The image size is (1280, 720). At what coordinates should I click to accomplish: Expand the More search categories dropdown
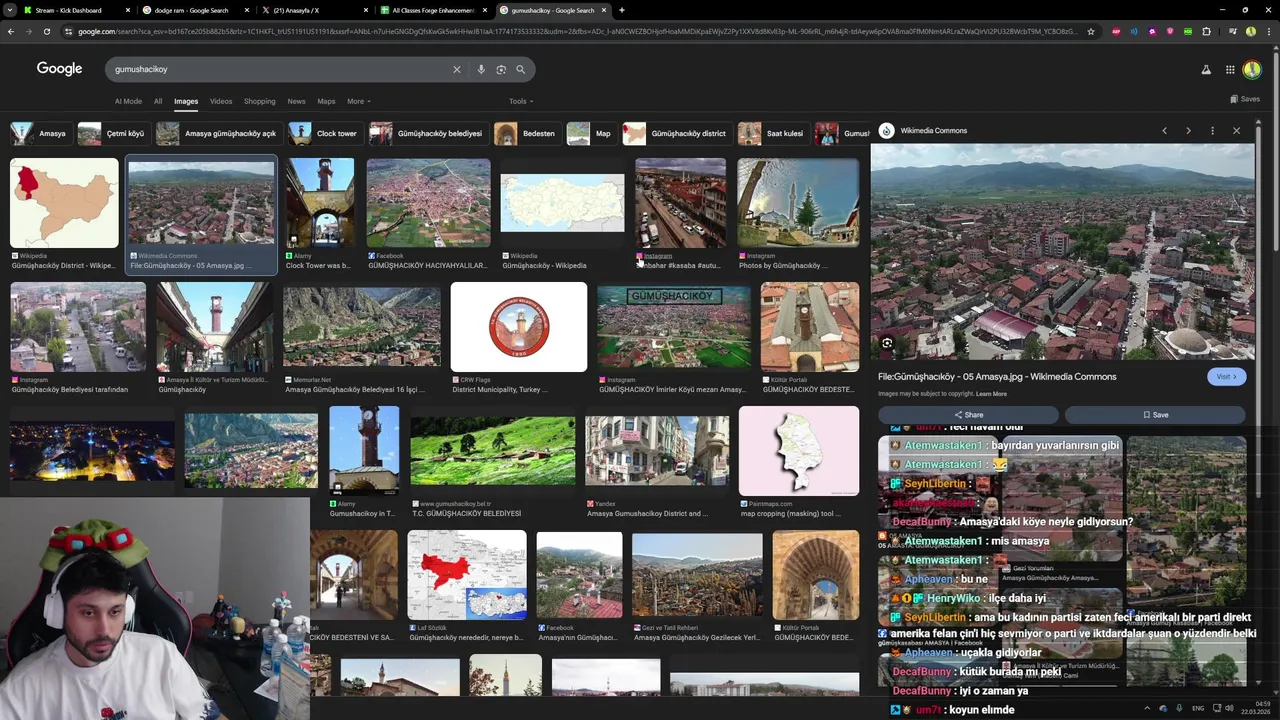358,101
